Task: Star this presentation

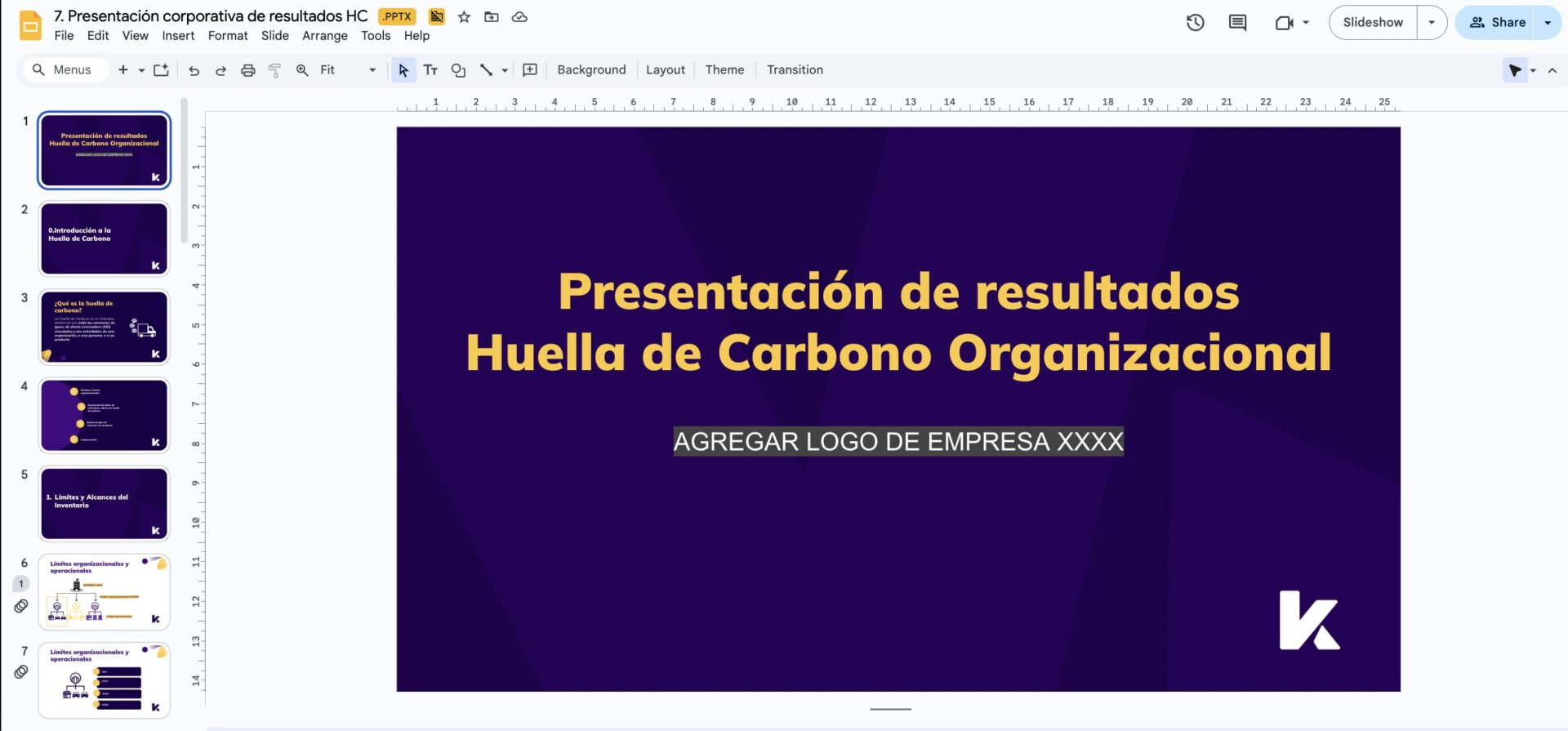Action: pyautogui.click(x=464, y=17)
